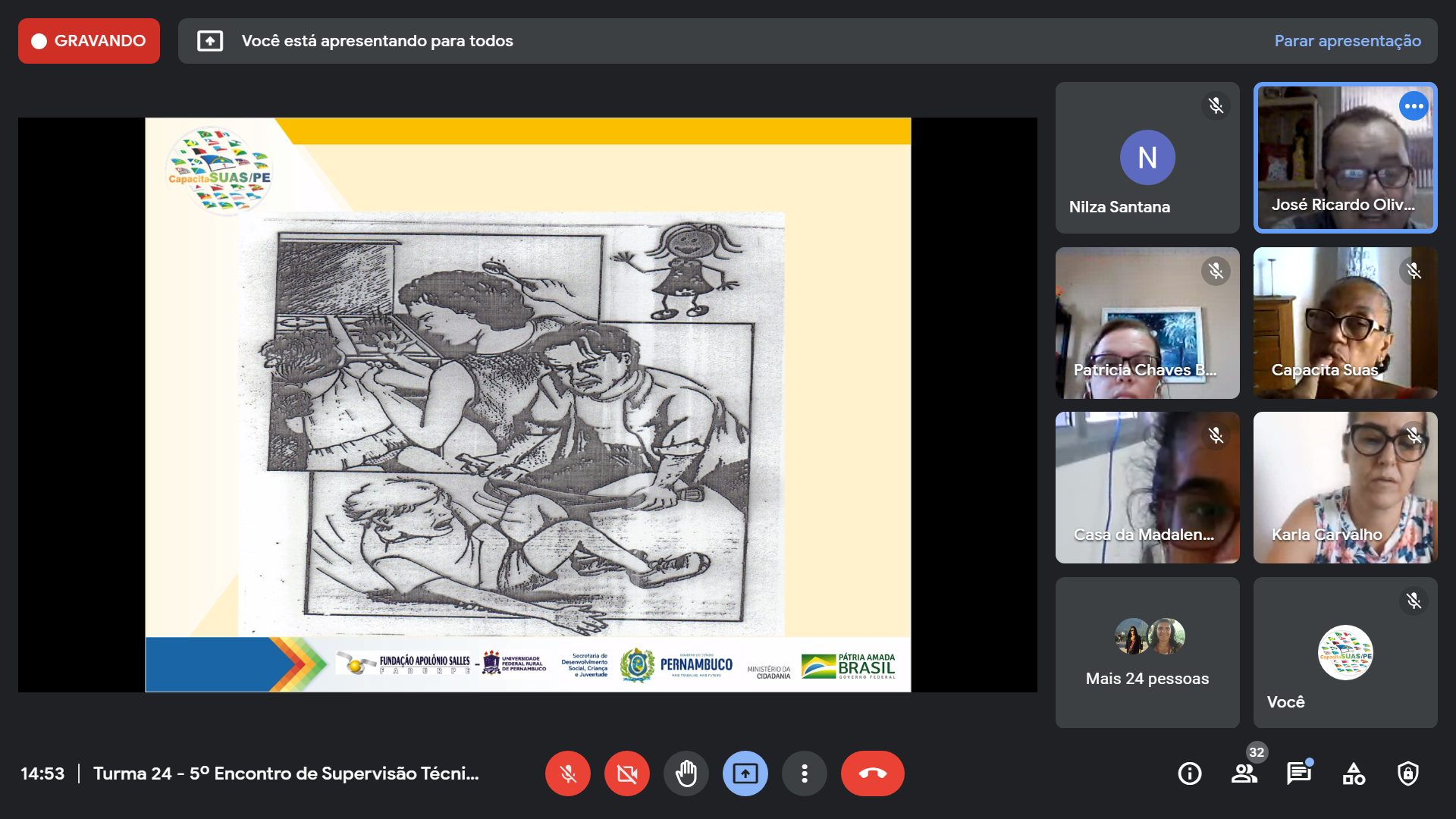This screenshot has width=1456, height=819.
Task: Open meeting details info icon
Action: 1189,773
